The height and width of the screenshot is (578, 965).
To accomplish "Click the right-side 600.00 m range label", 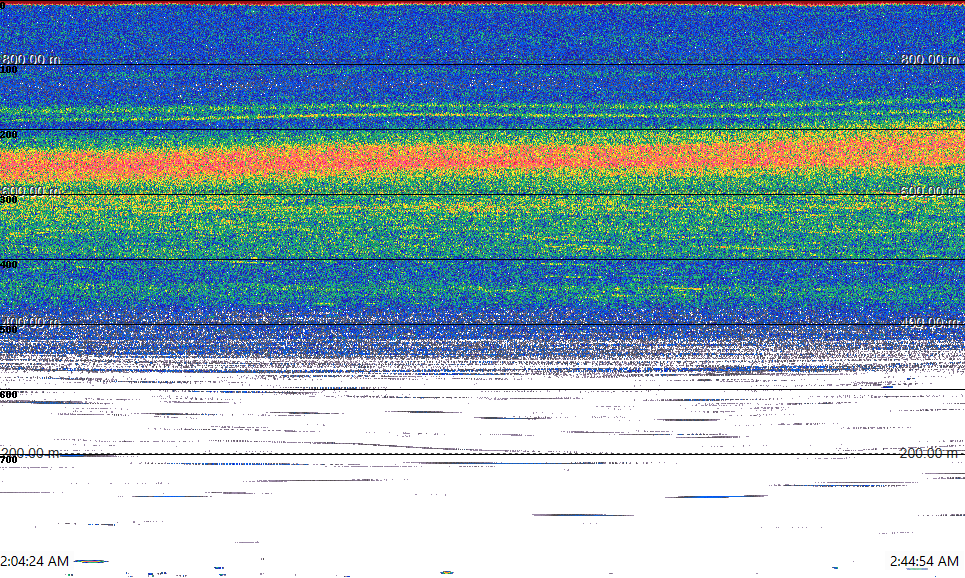I will tap(930, 191).
